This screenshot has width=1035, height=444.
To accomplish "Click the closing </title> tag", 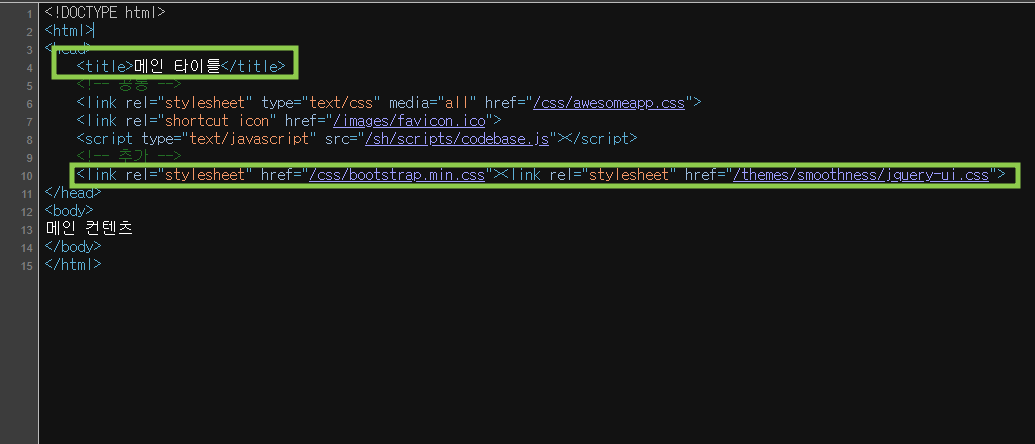I will click(253, 66).
